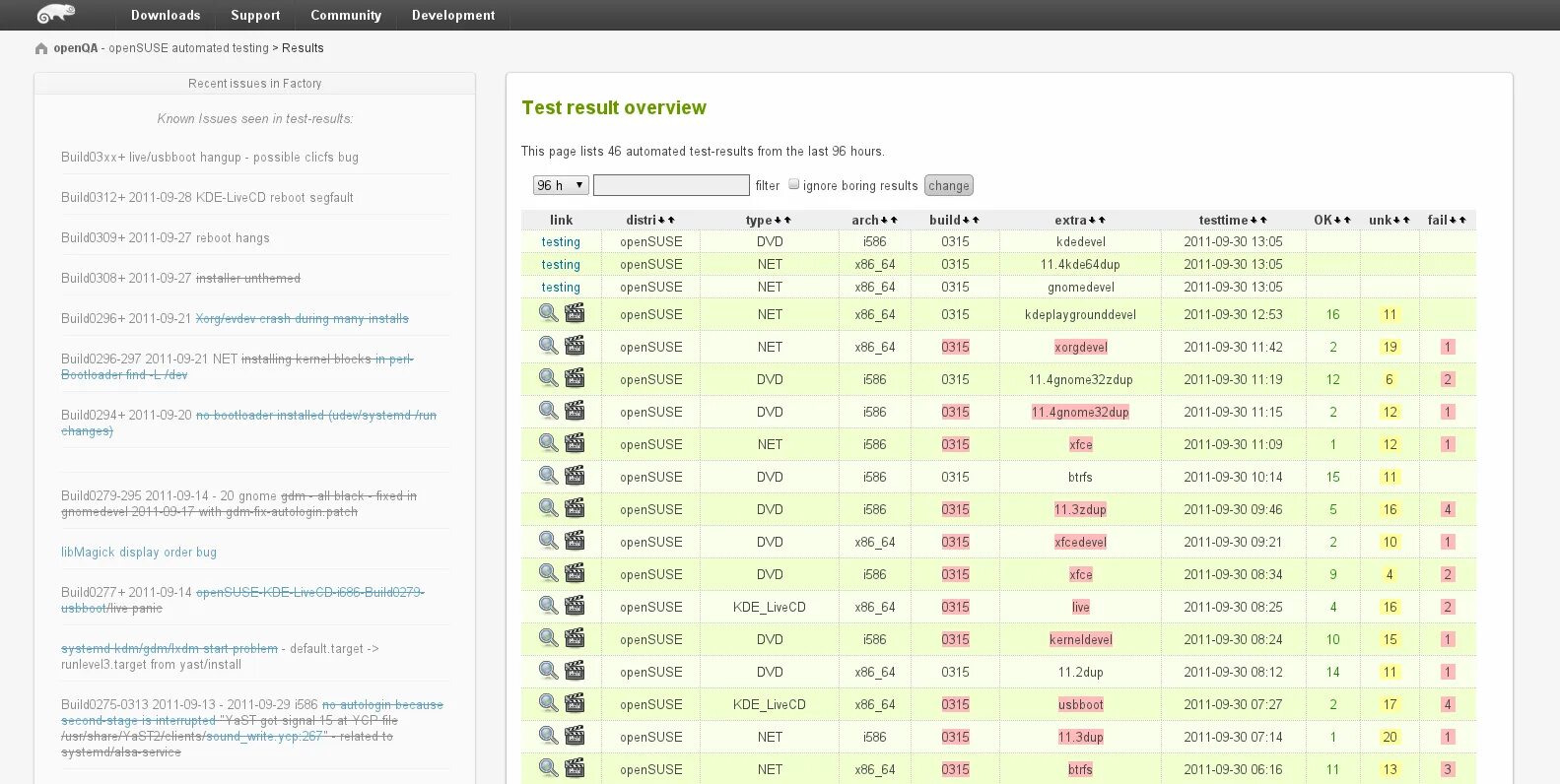Viewport: 1560px width, 784px height.
Task: Inspect the 11:09 xfce result magnifier
Action: tap(548, 442)
